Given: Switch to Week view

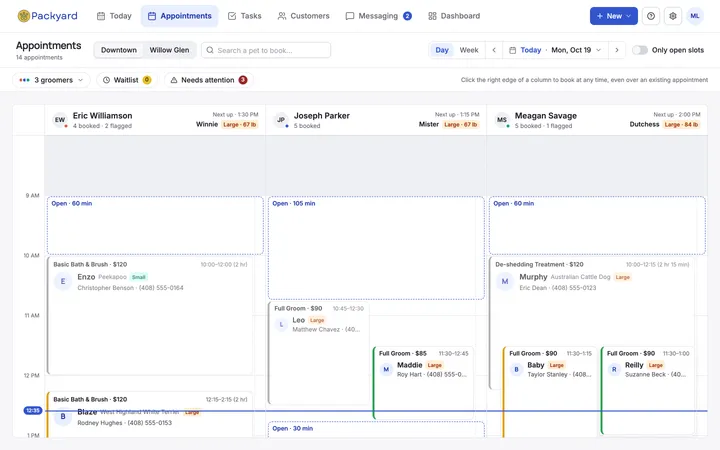Looking at the screenshot, I should [469, 50].
